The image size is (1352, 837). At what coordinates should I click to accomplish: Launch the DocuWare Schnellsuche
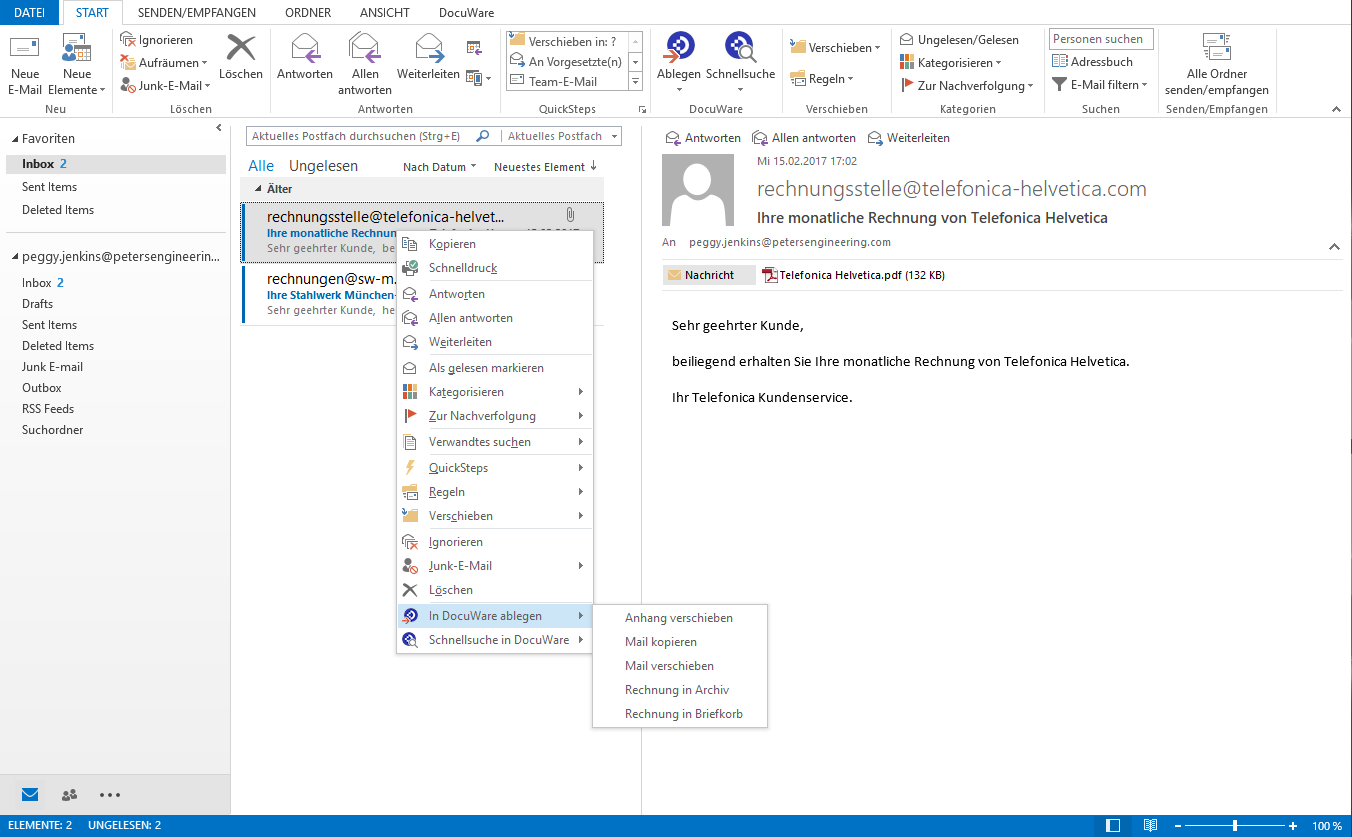click(x=740, y=60)
